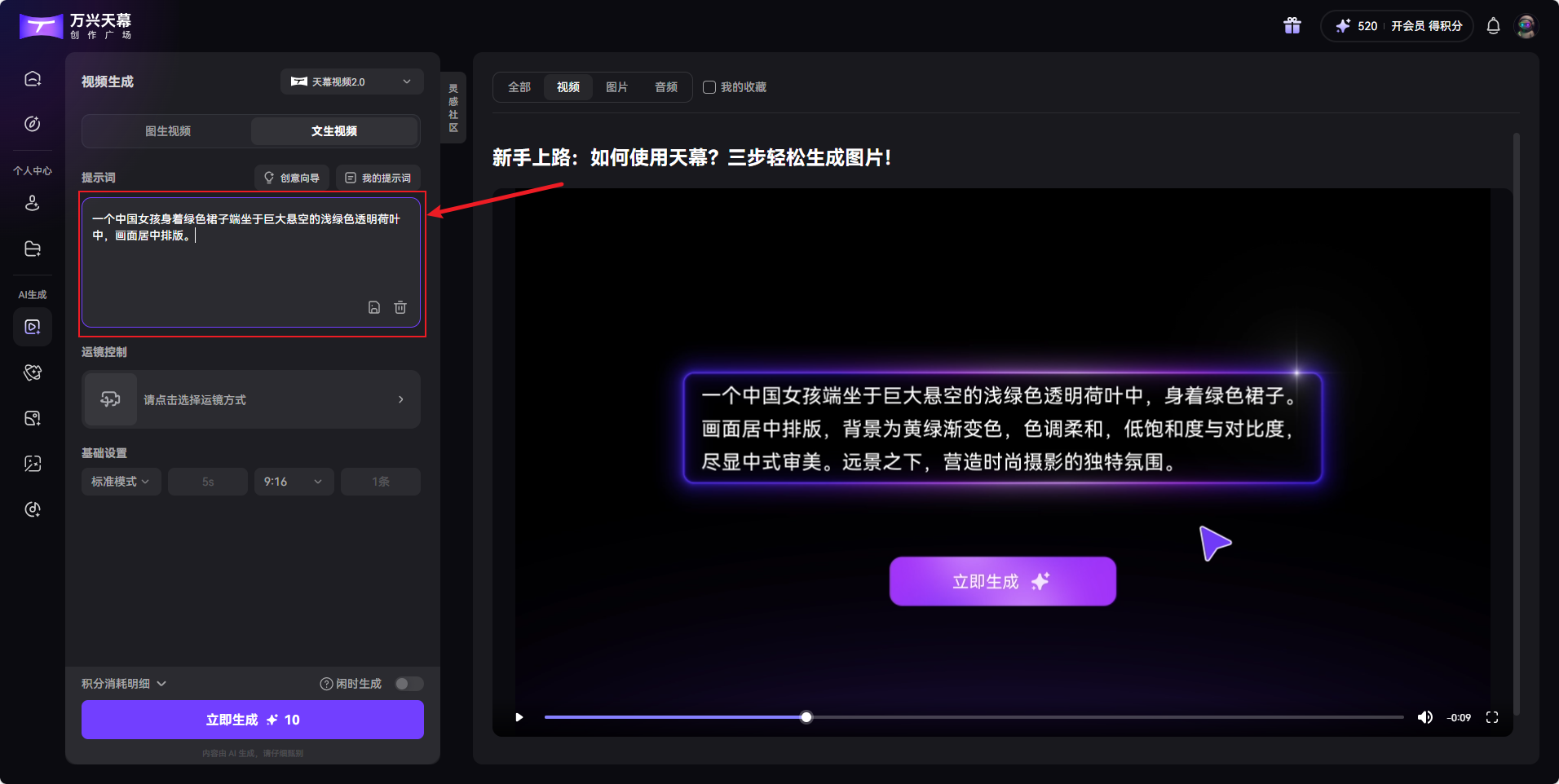Click the video progress slider handle
This screenshot has height=784, width=1559.
806,717
